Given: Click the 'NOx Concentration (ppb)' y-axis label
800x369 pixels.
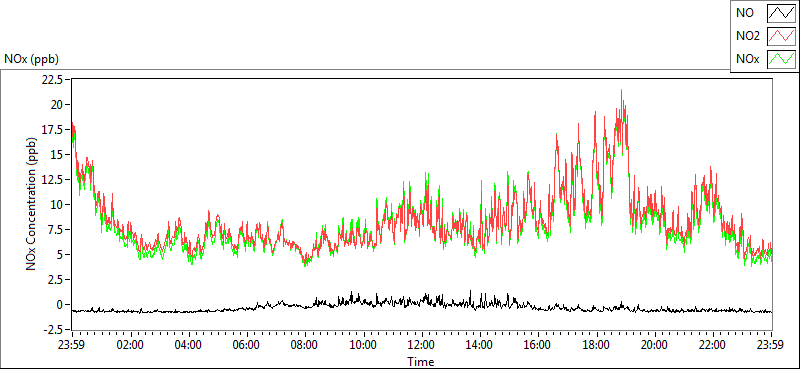Looking at the screenshot, I should point(31,204).
